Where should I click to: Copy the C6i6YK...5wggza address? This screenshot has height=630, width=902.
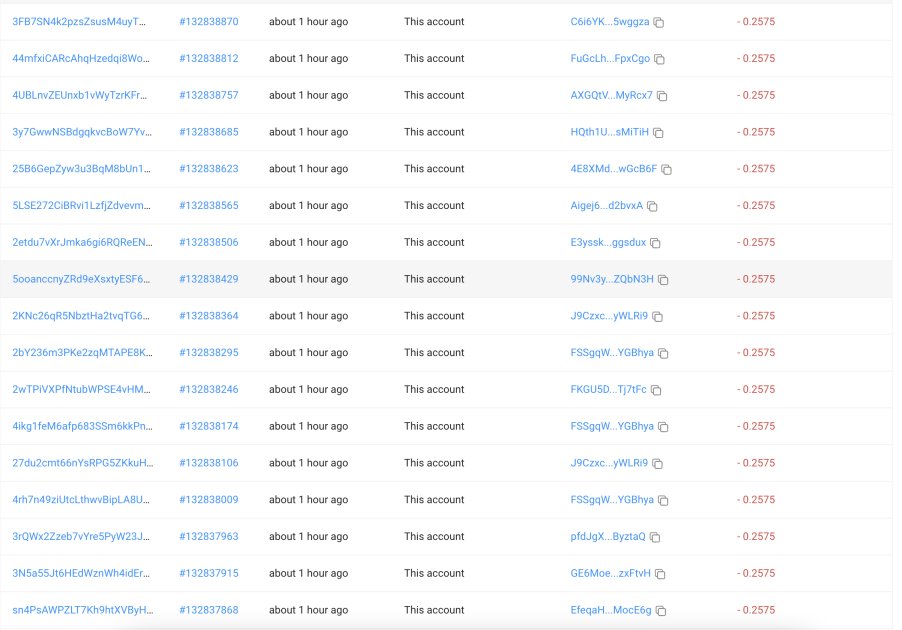[659, 22]
